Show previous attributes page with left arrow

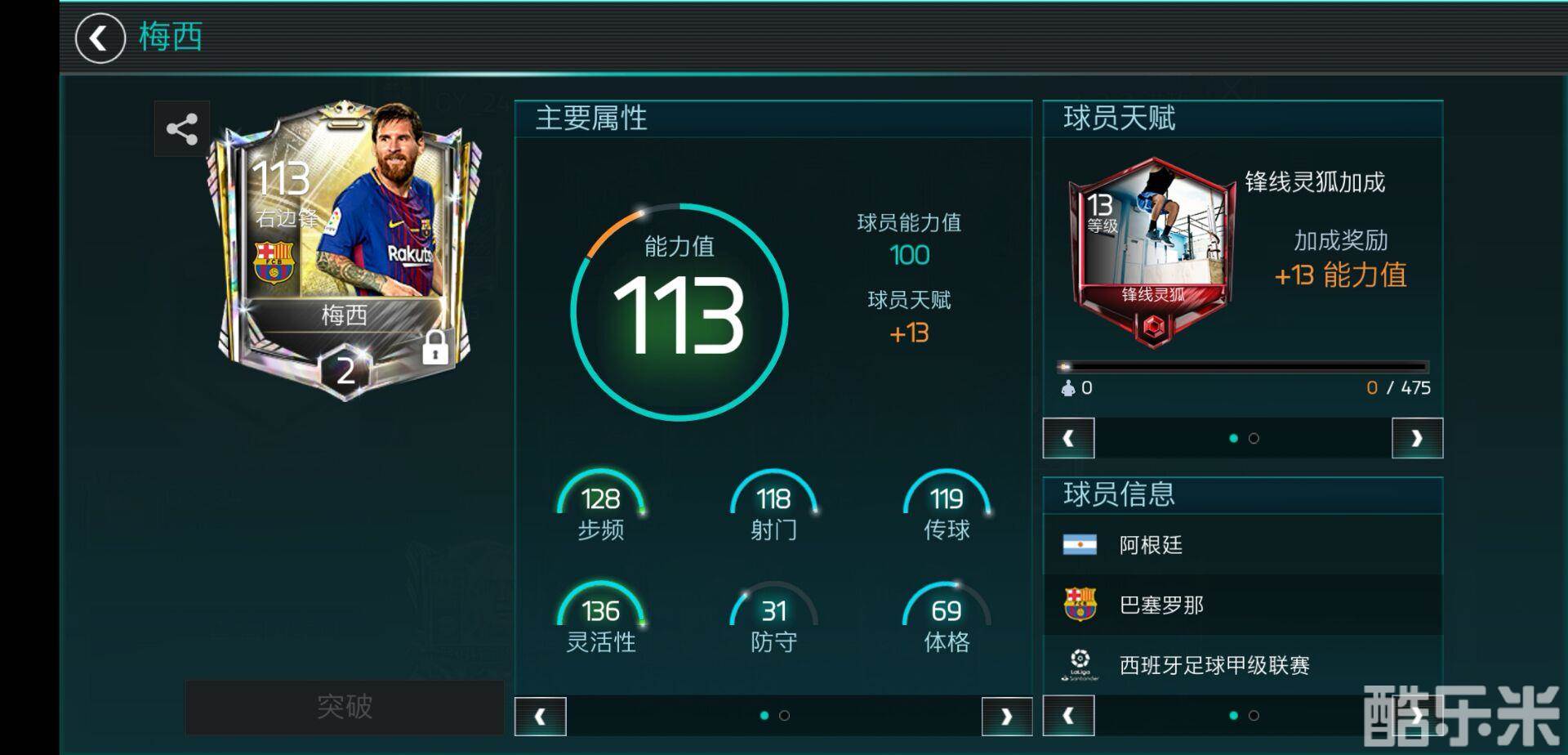coord(540,716)
